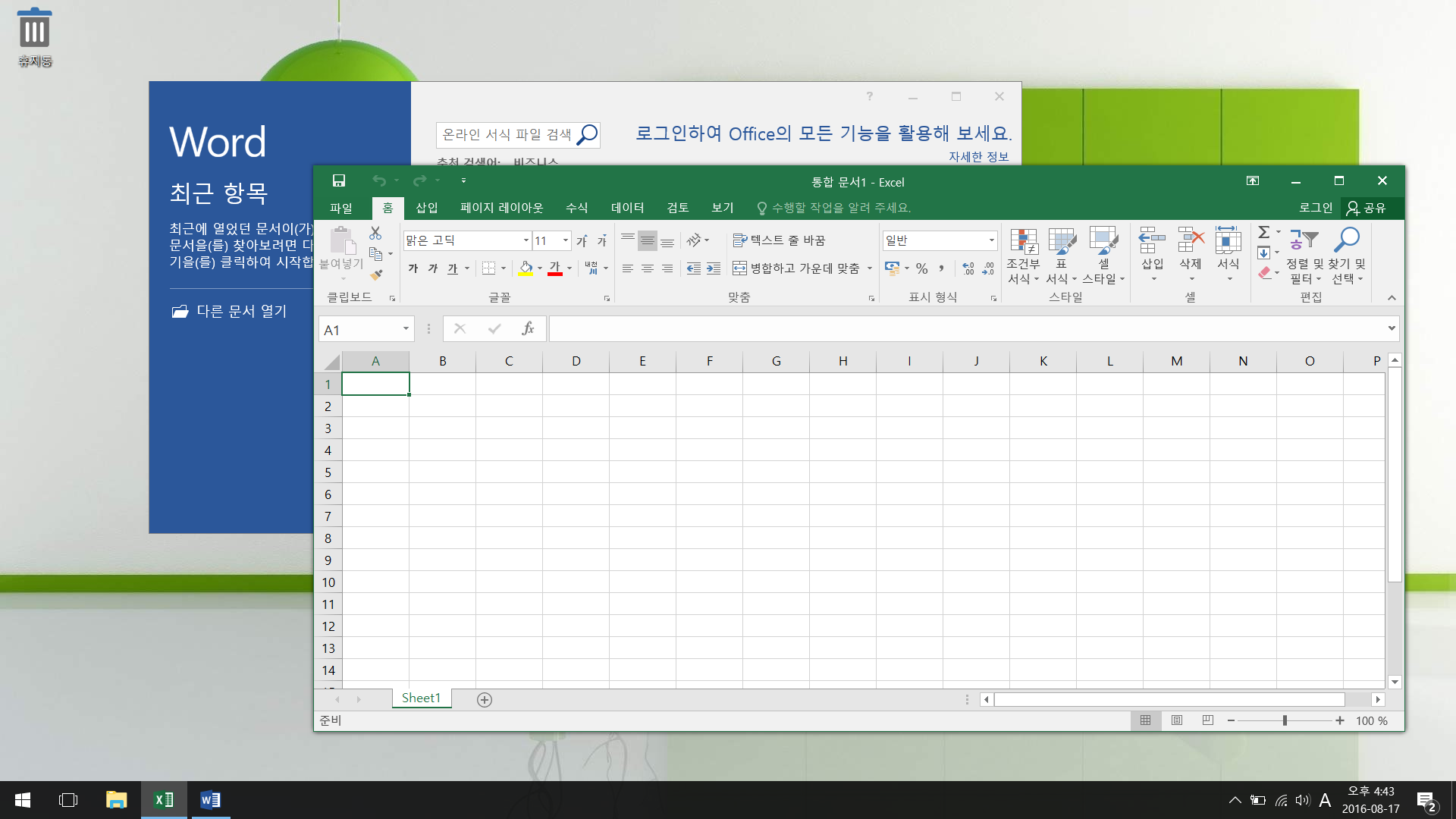Click the Save icon in Excel title bar
The image size is (1456, 819).
coord(339,180)
